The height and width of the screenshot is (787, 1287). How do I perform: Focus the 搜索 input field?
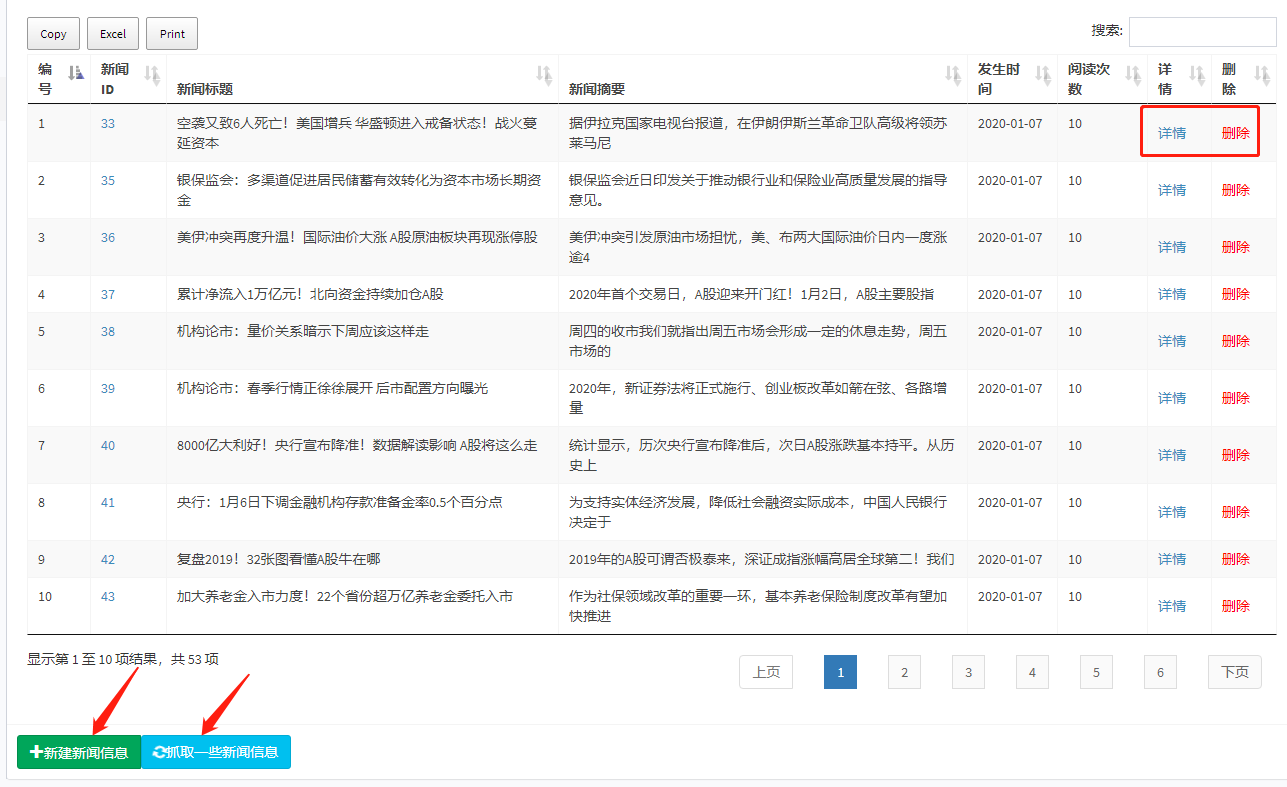pos(1202,31)
